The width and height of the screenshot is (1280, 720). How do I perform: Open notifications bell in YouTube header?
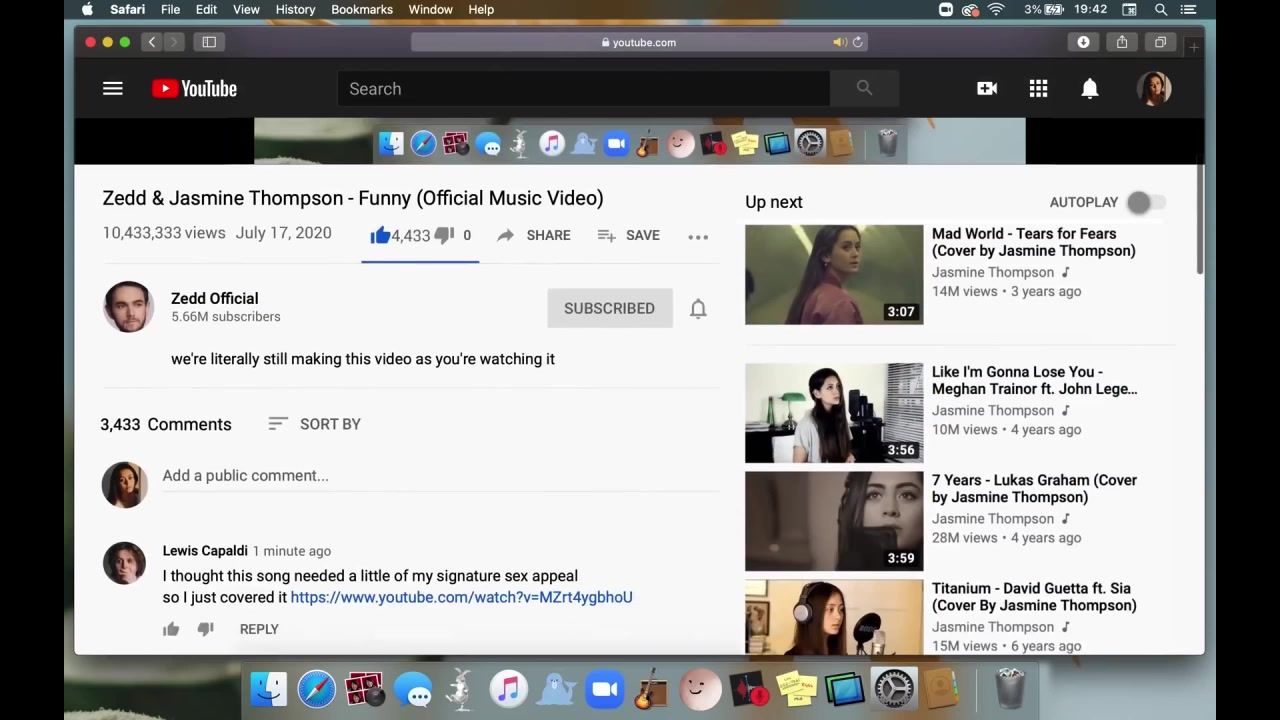(1090, 89)
